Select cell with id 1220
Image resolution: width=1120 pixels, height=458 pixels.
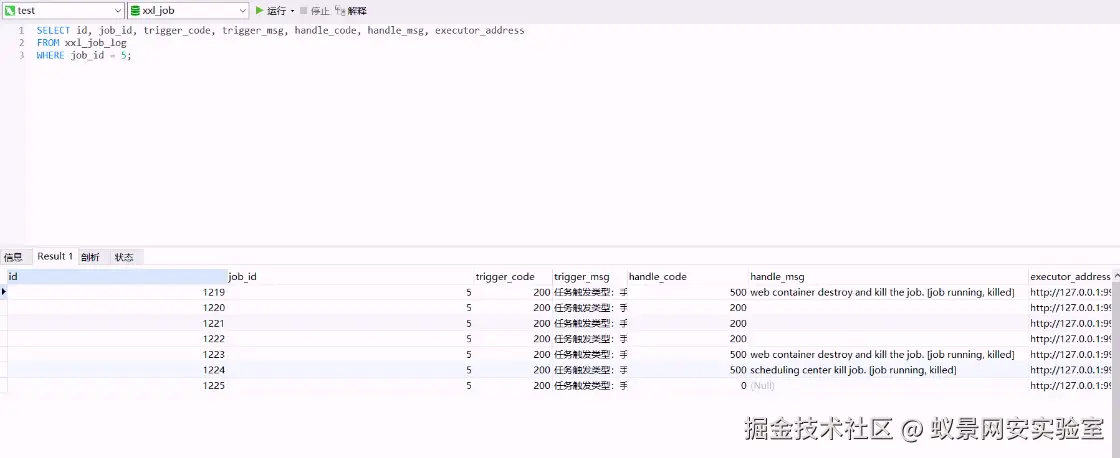(116, 308)
